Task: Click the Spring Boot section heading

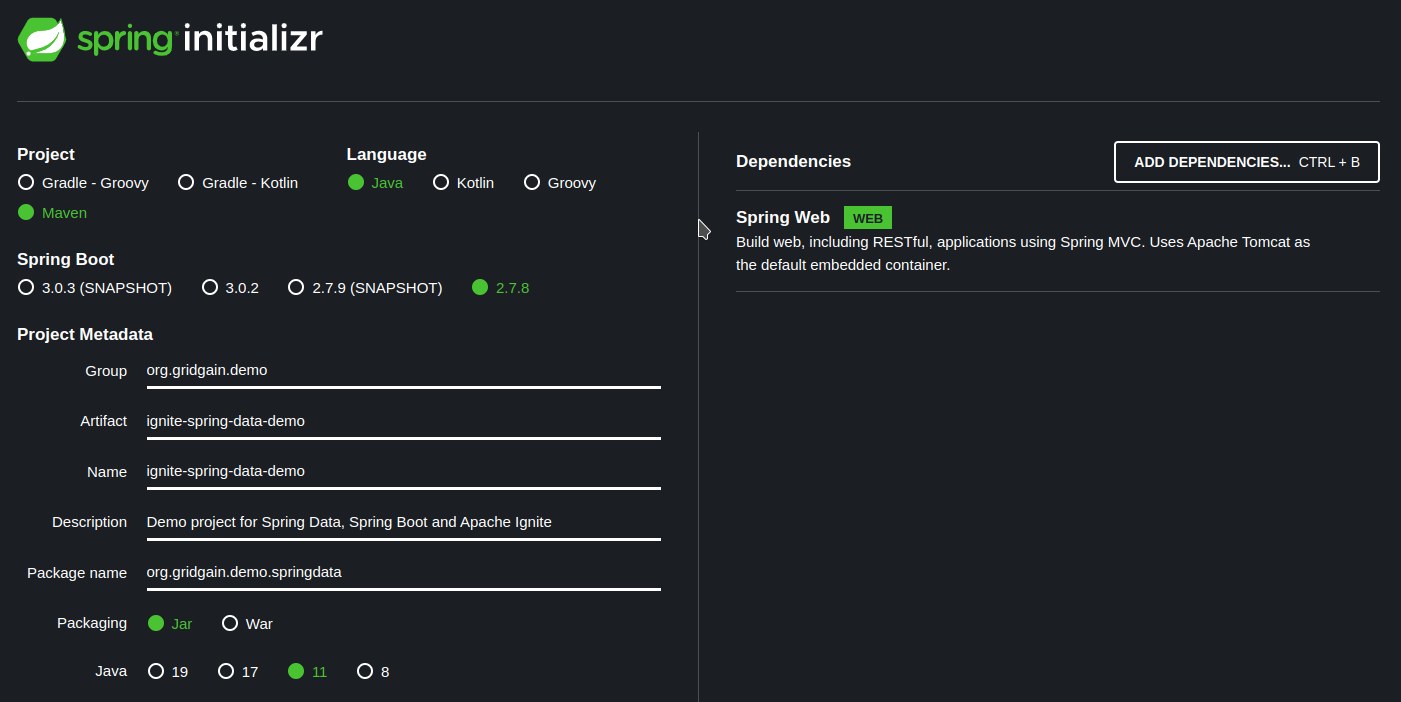Action: coord(66,259)
